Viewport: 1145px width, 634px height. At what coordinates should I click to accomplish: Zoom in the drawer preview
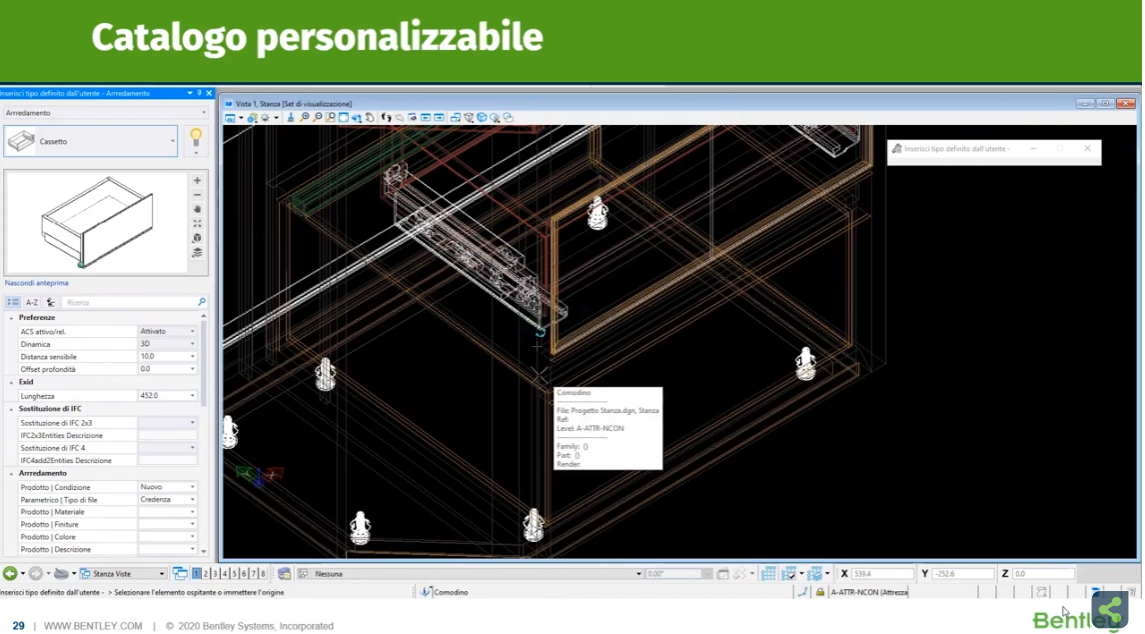[x=197, y=181]
